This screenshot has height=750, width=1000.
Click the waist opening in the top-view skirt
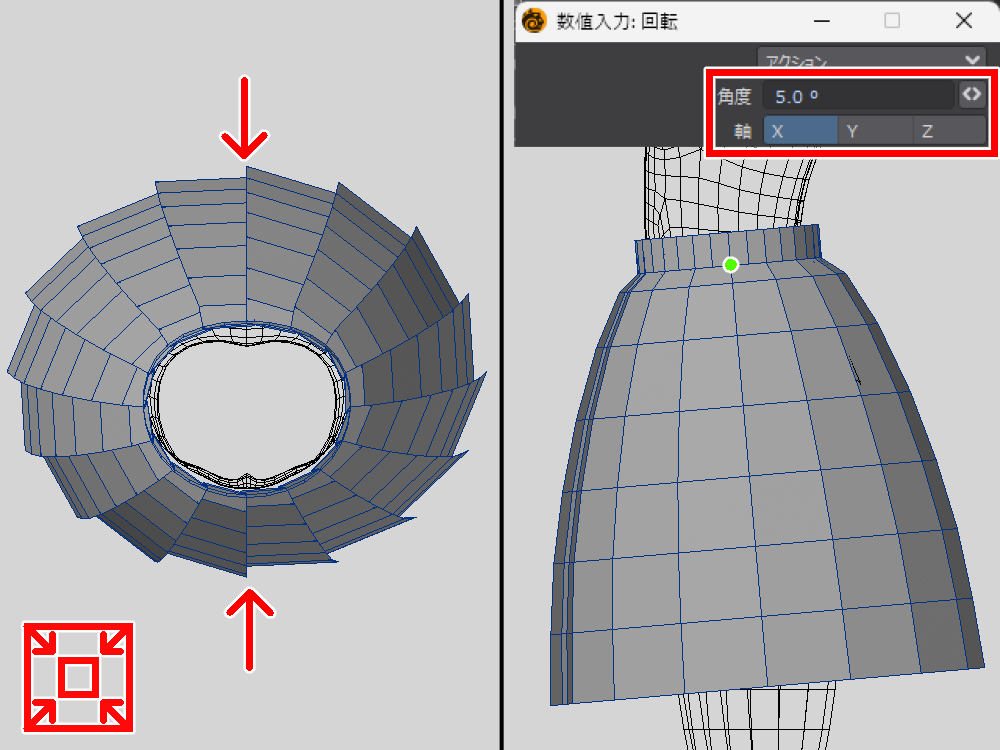coord(246,405)
